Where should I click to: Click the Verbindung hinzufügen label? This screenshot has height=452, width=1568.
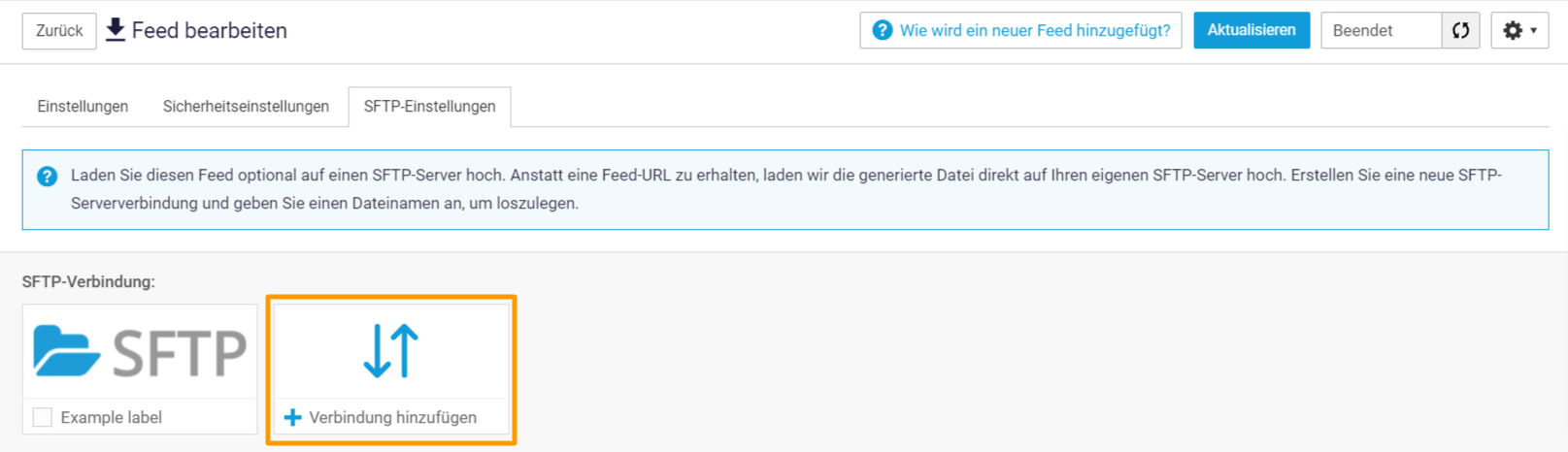pos(392,418)
